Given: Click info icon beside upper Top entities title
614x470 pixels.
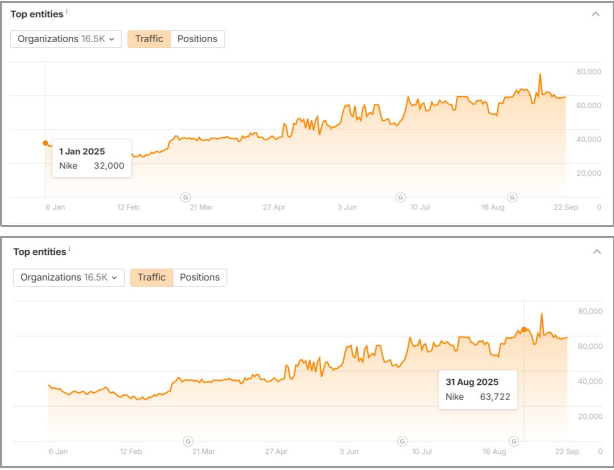Looking at the screenshot, I should click(67, 13).
